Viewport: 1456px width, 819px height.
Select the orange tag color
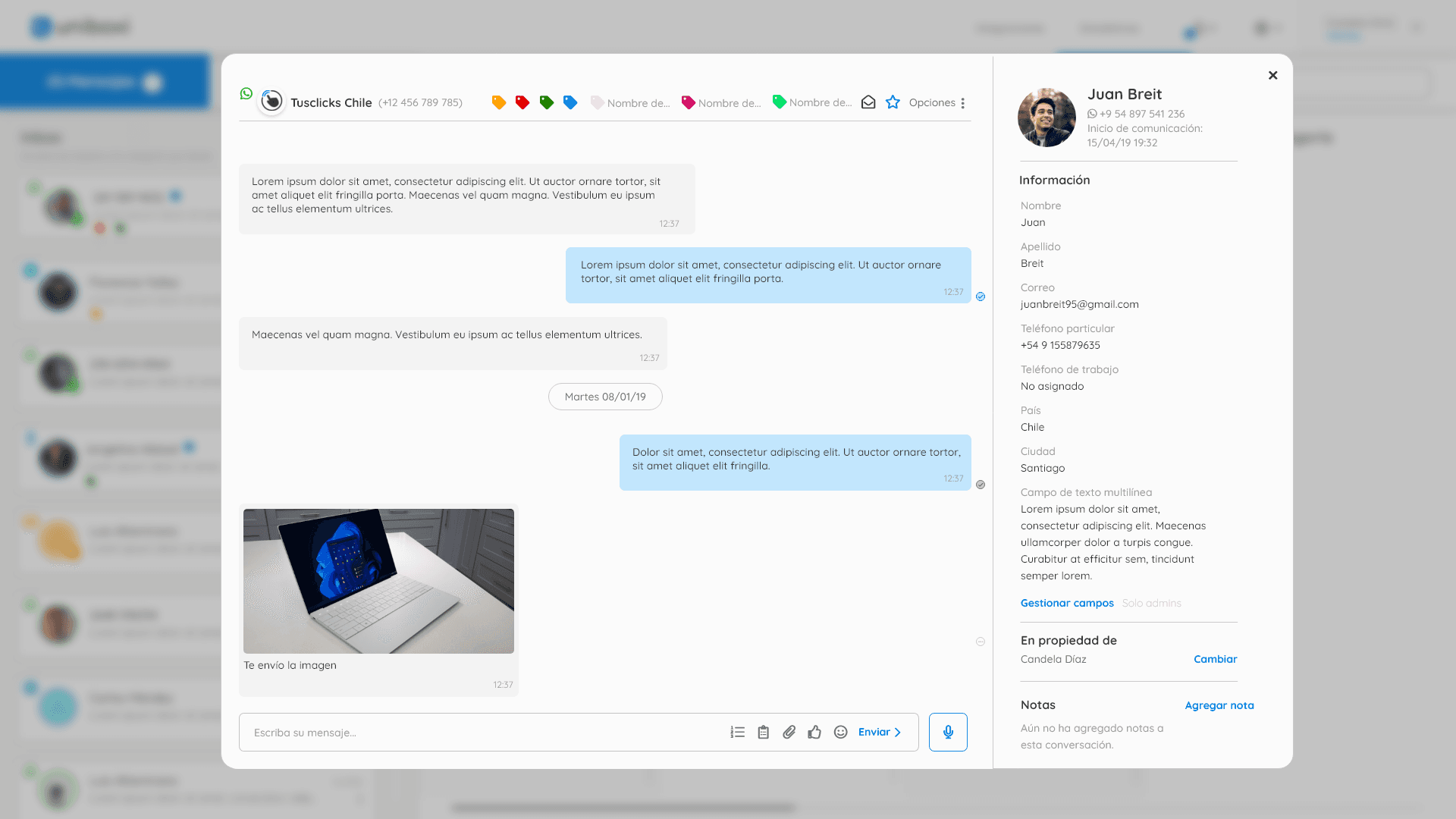click(x=498, y=102)
